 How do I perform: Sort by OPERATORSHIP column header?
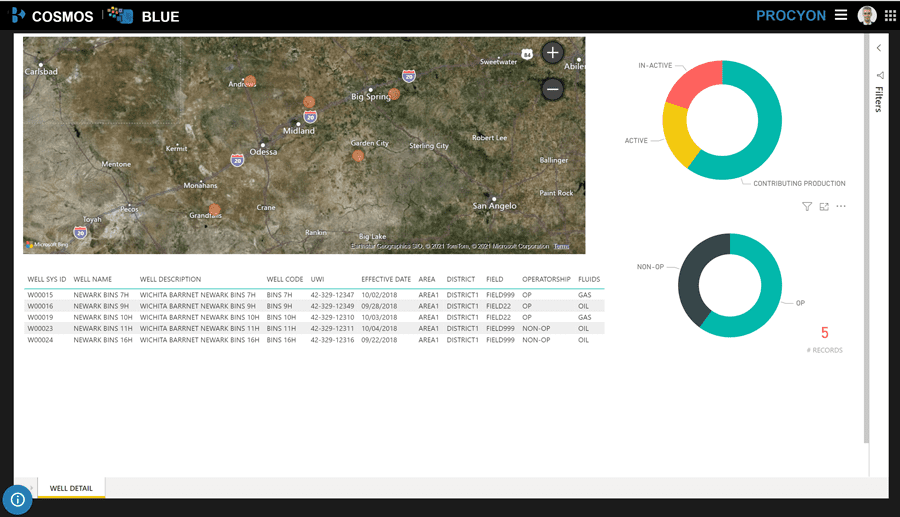[546, 279]
